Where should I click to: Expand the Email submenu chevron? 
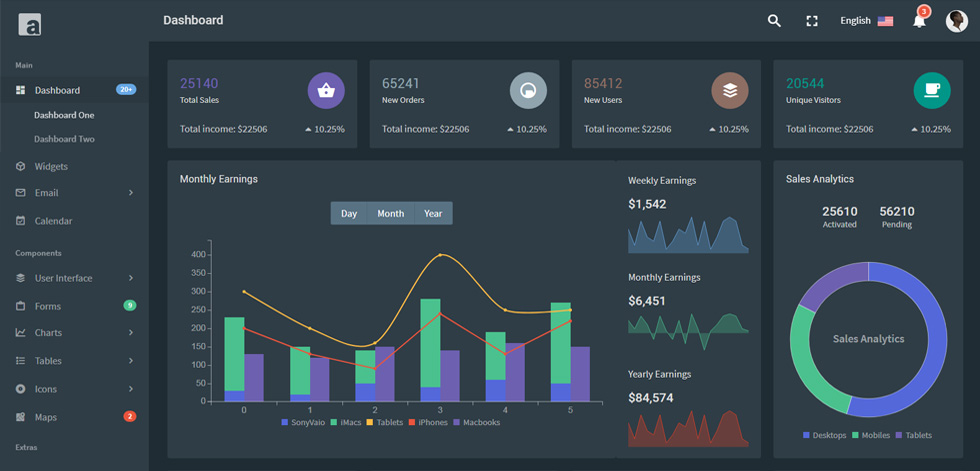[131, 192]
